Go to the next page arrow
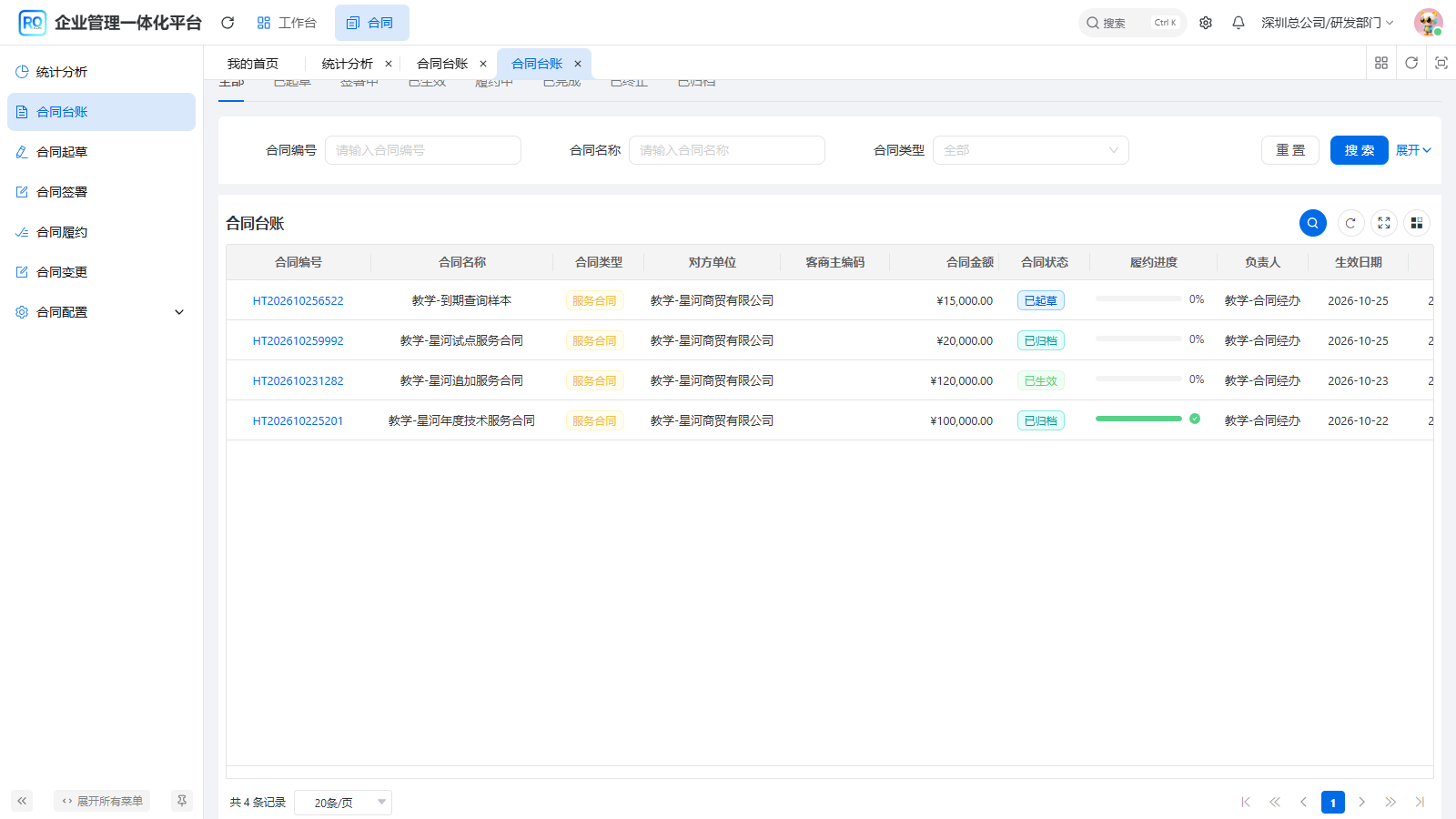The width and height of the screenshot is (1456, 819). pyautogui.click(x=1362, y=802)
